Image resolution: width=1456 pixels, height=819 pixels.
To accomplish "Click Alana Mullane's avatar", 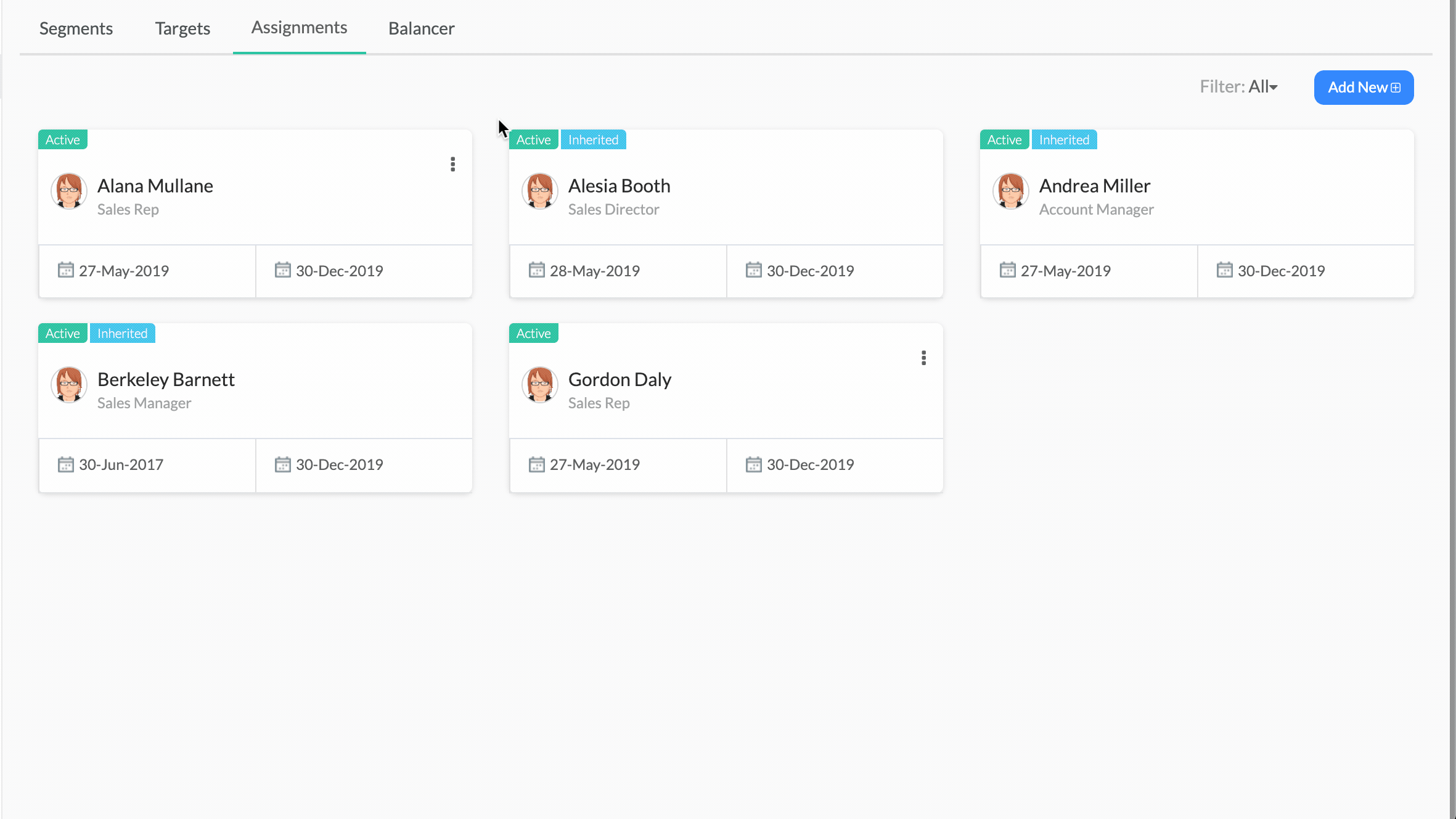I will pyautogui.click(x=69, y=191).
